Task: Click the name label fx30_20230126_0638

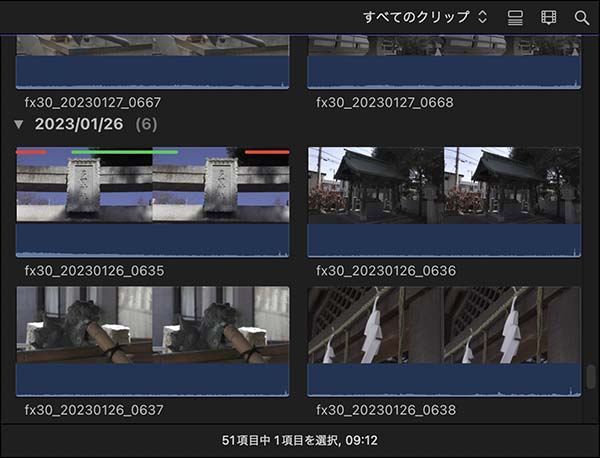Action: [x=386, y=410]
